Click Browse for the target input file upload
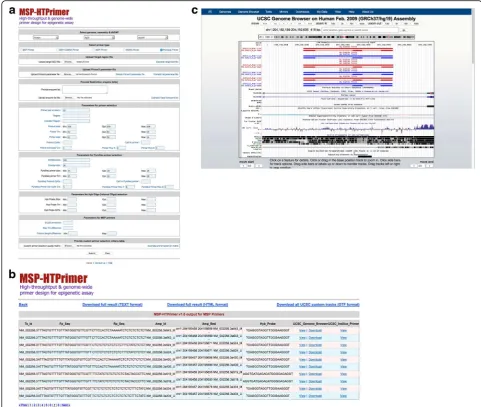Image resolution: width=481 pixels, height=407 pixels. 68,62
